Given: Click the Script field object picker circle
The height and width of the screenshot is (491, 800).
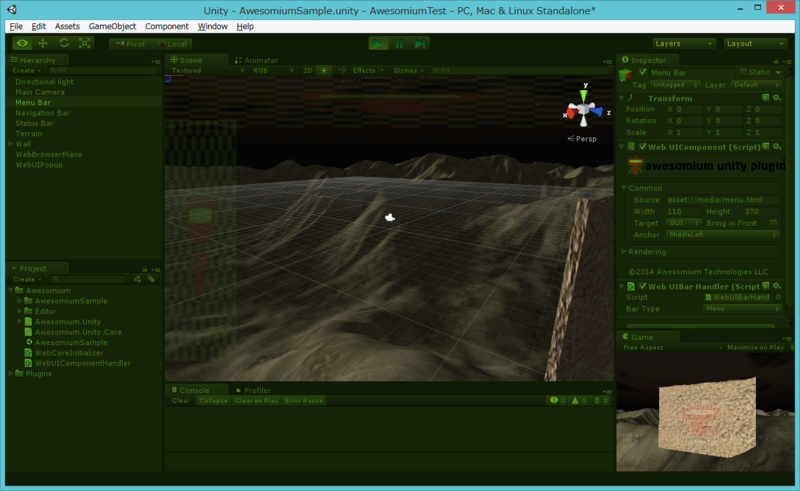Looking at the screenshot, I should pyautogui.click(x=778, y=297).
